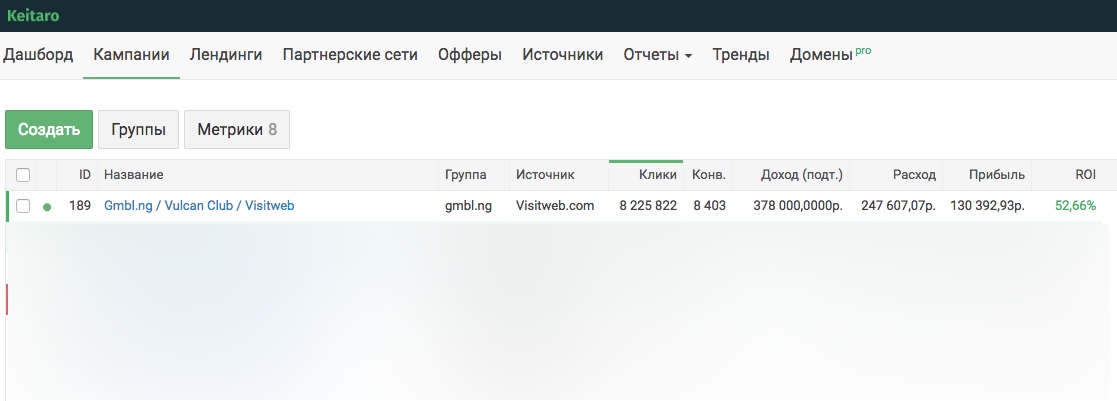The image size is (1117, 401).
Task: Check the campaign 189 row checkbox
Action: (23, 206)
